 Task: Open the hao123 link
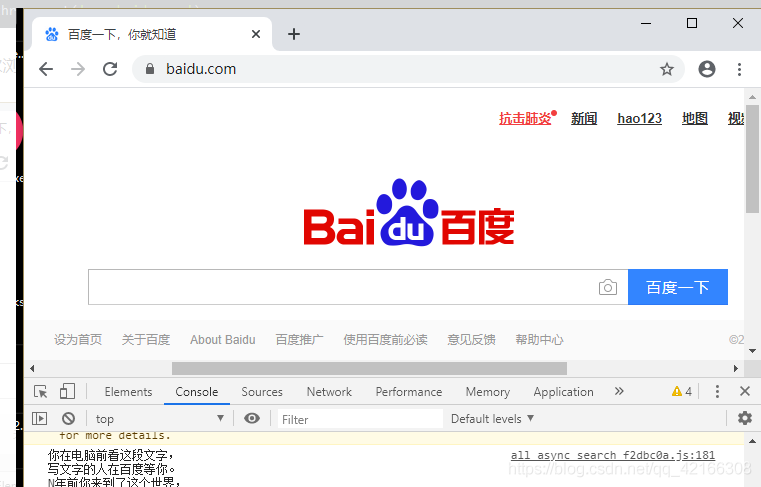click(639, 118)
